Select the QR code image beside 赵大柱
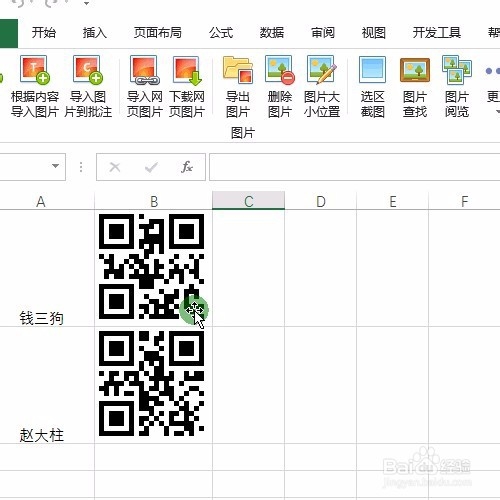This screenshot has width=500, height=500. point(152,383)
